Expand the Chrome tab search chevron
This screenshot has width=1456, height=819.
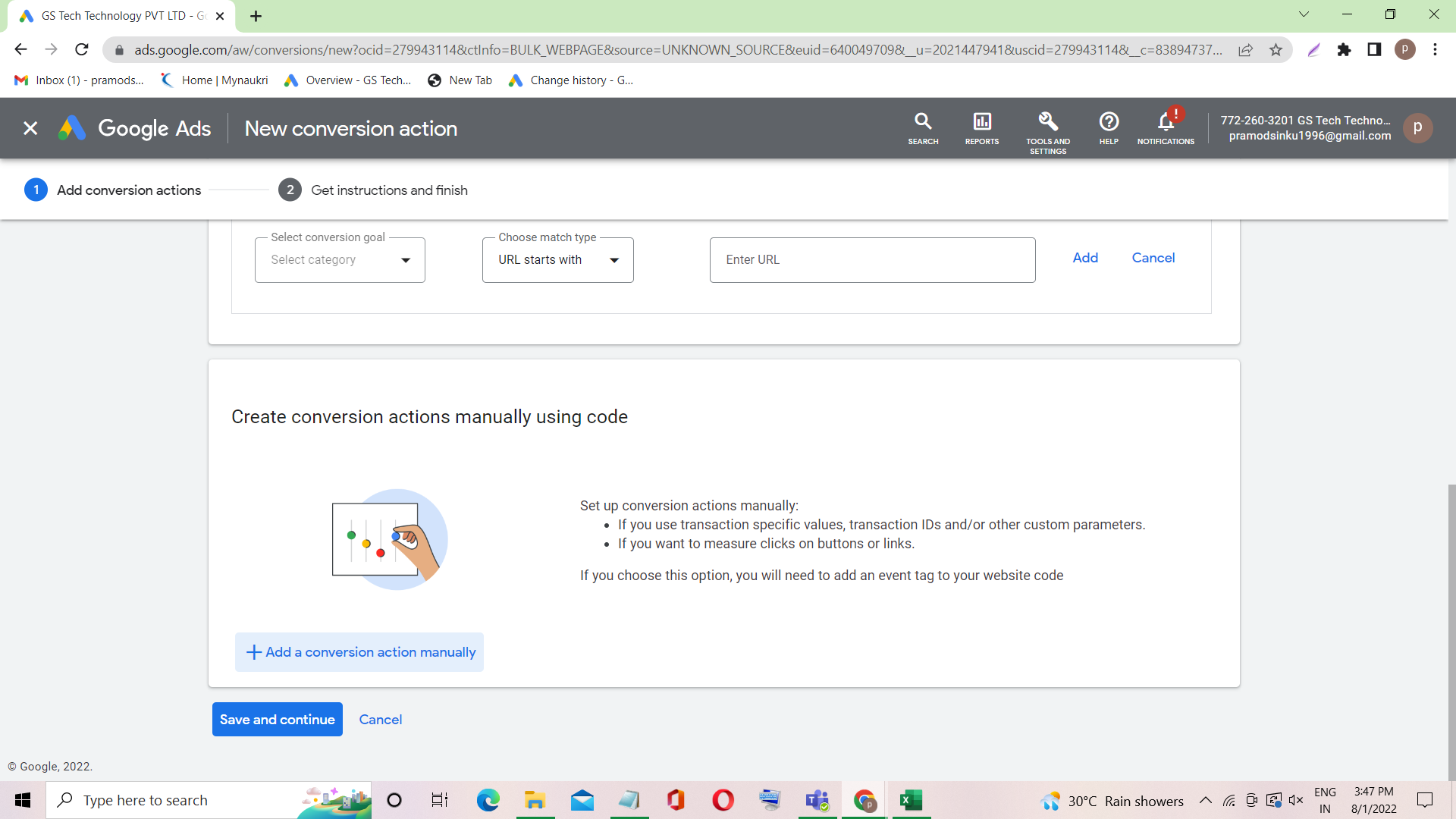[1304, 14]
